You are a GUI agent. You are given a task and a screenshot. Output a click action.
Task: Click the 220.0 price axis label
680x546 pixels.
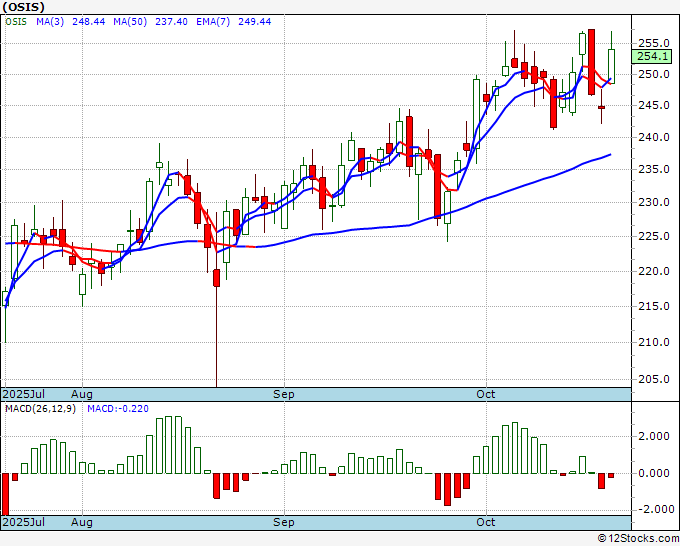(x=654, y=271)
